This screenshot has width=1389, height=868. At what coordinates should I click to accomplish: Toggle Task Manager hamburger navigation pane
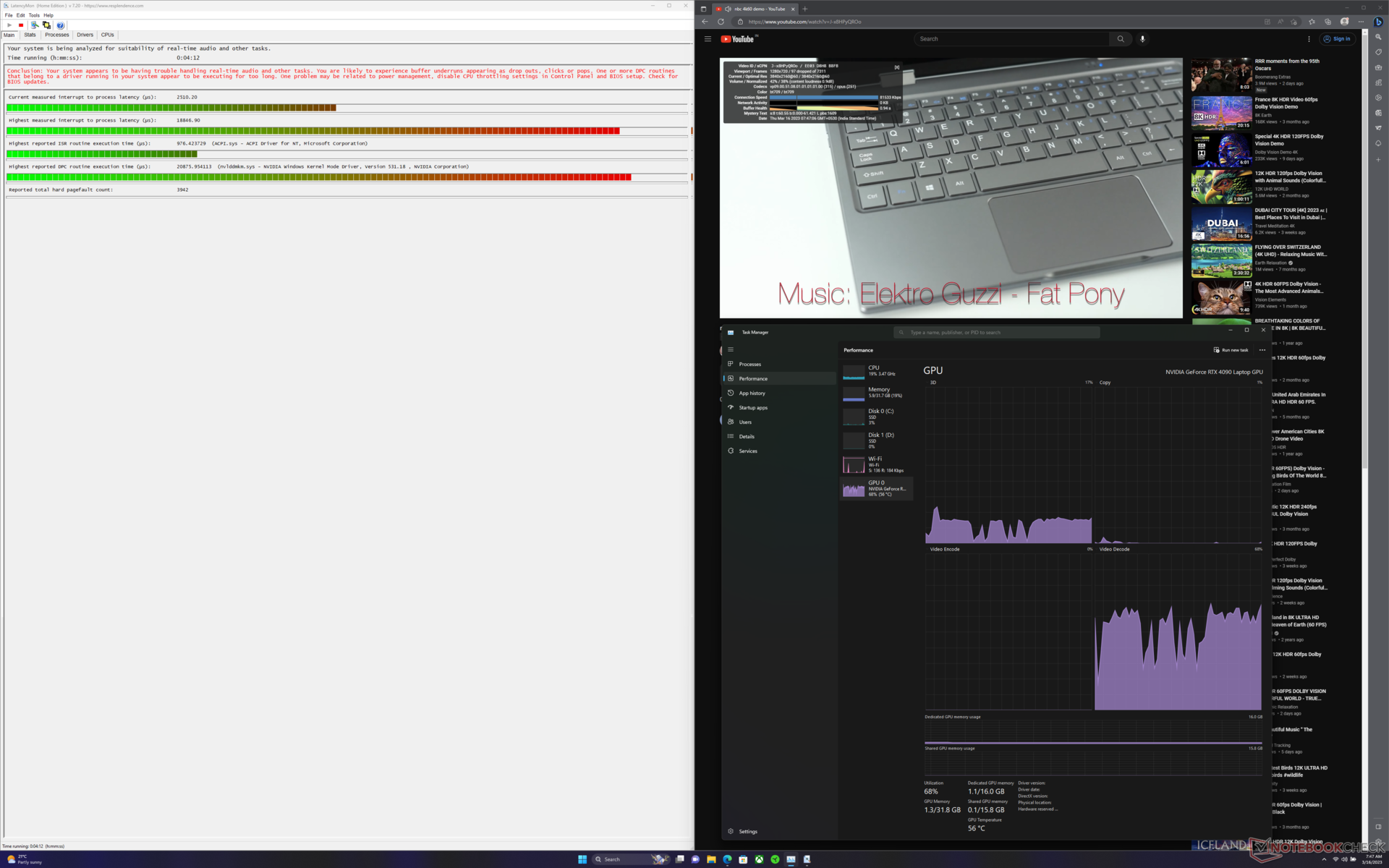[x=731, y=349]
